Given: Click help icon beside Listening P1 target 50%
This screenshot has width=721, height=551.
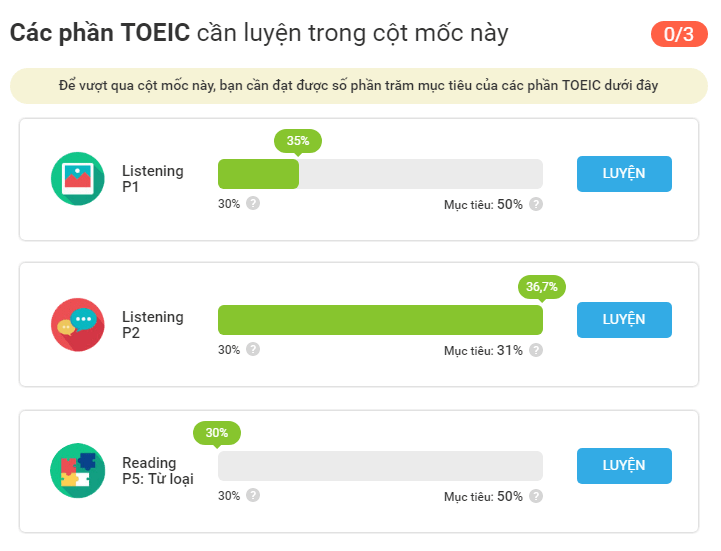Looking at the screenshot, I should (536, 204).
